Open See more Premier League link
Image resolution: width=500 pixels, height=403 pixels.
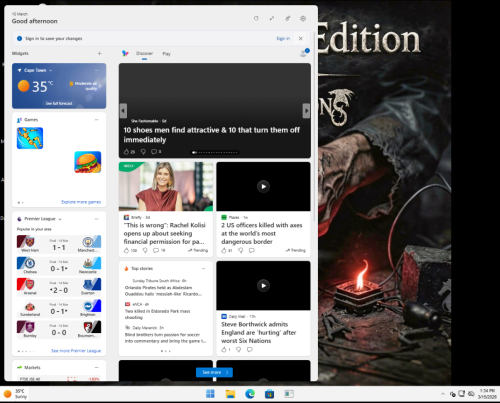76,351
